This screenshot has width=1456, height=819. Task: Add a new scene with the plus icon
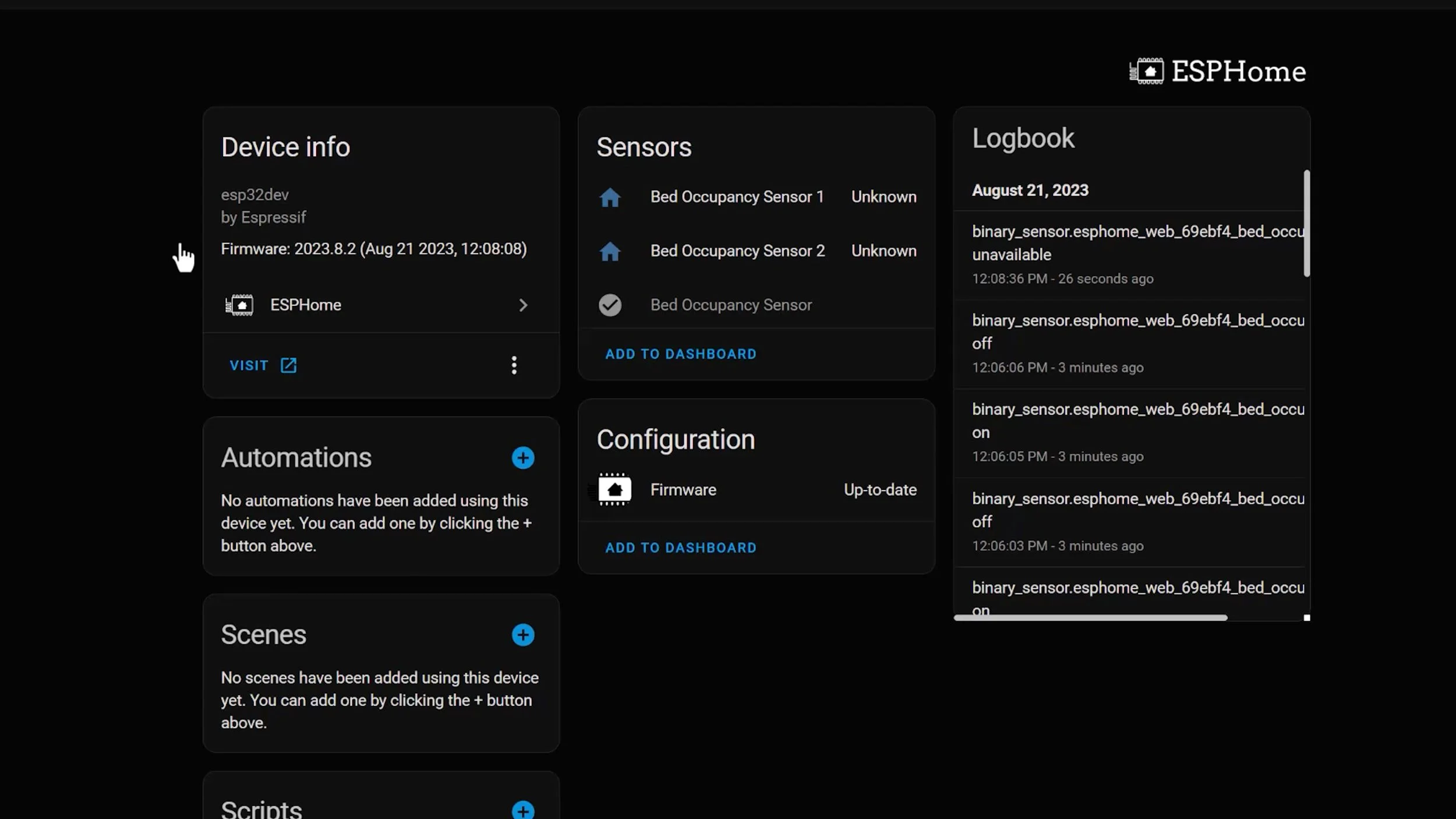522,635
